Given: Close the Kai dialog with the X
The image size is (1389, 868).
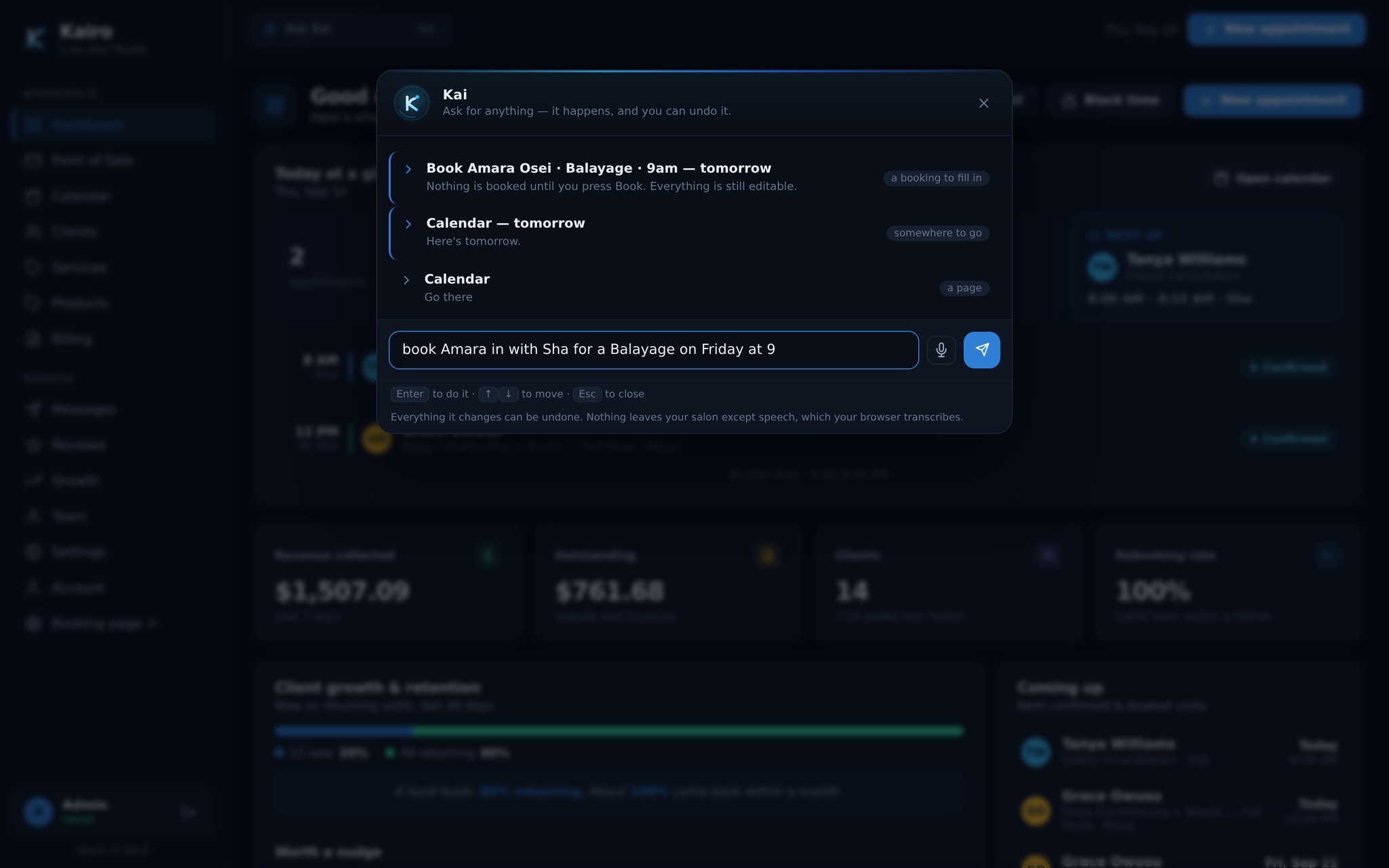Looking at the screenshot, I should [983, 103].
